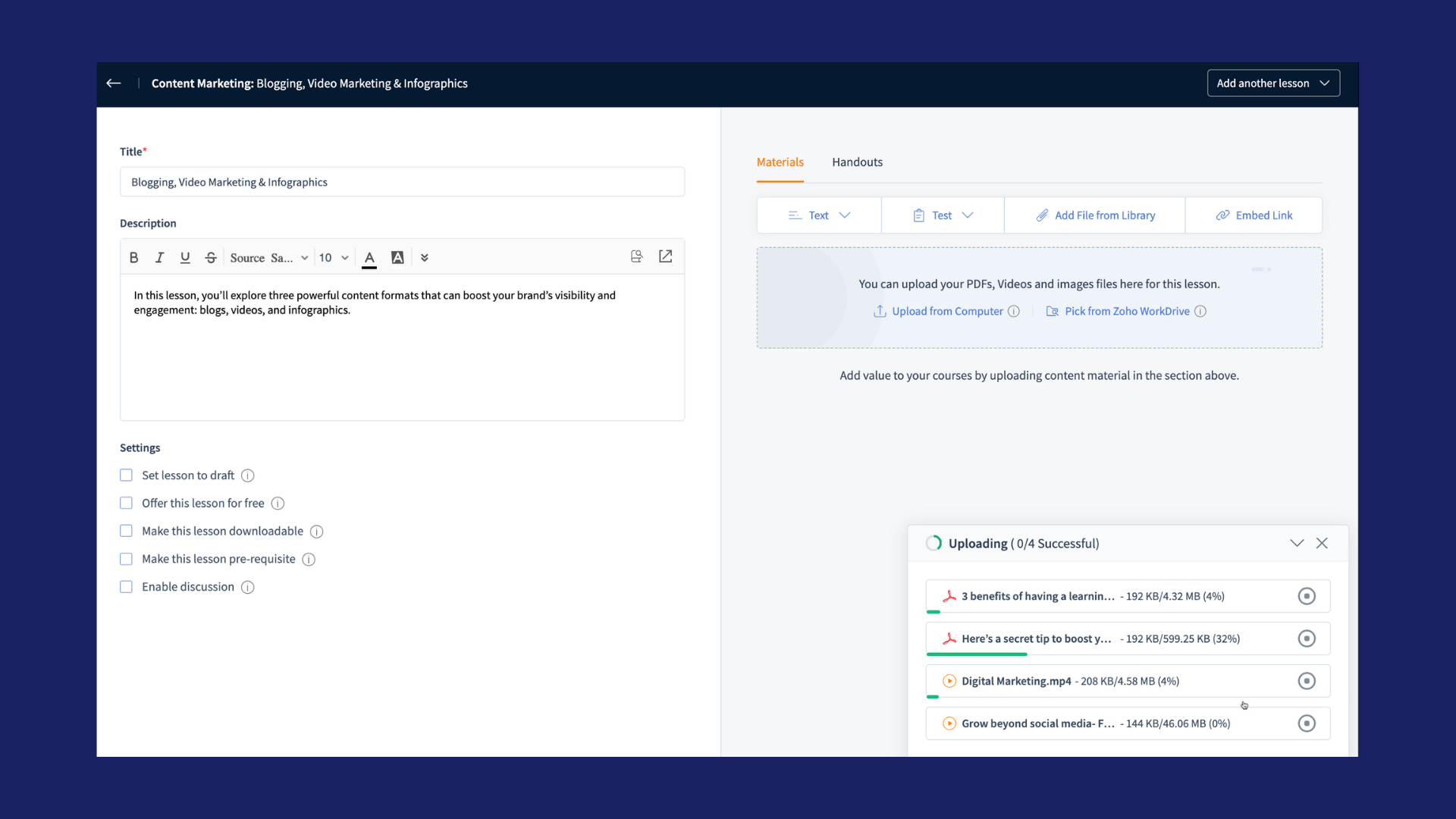
Task: Apply italic formatting
Action: click(x=159, y=258)
